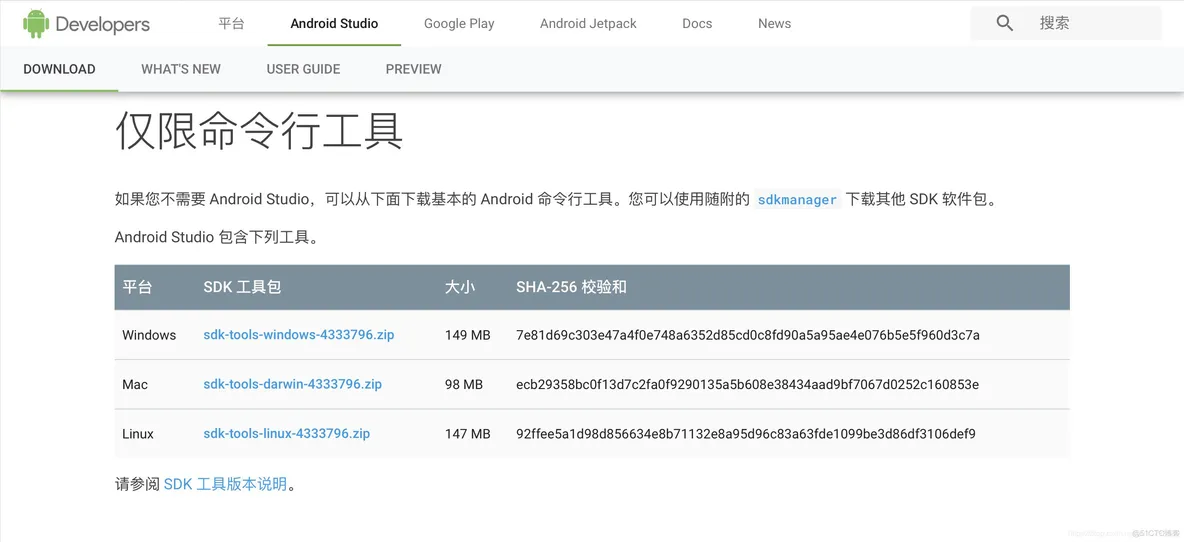
Task: Select the Windows platform cell
Action: pos(149,335)
